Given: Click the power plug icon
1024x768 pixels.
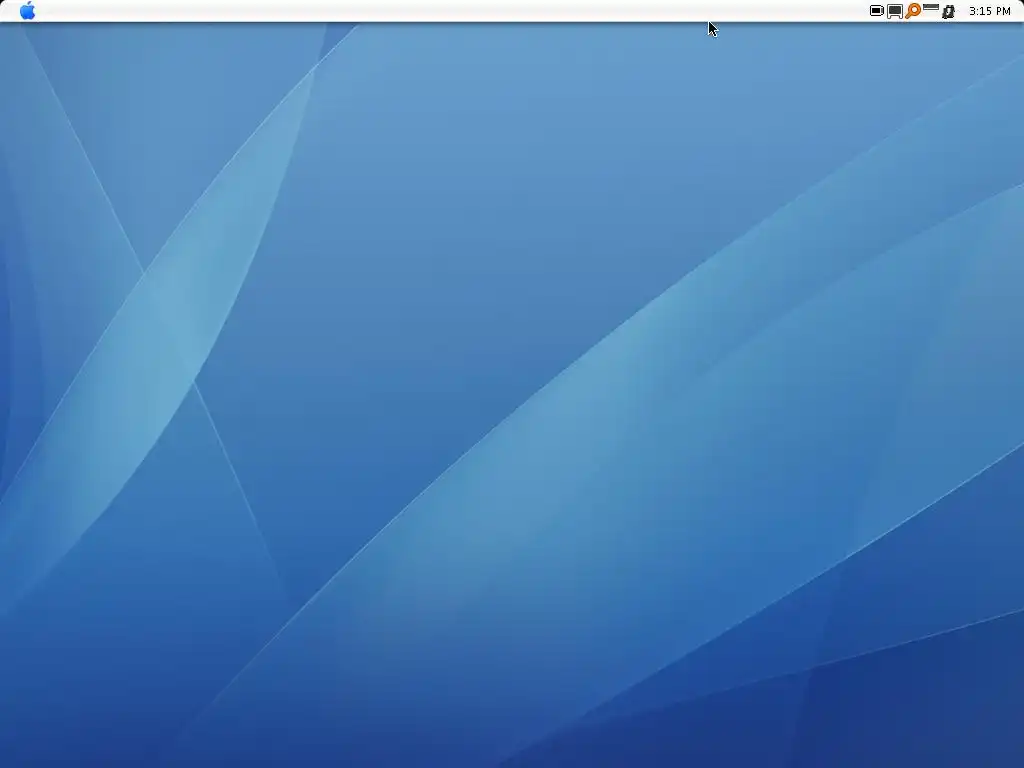Looking at the screenshot, I should coord(949,11).
